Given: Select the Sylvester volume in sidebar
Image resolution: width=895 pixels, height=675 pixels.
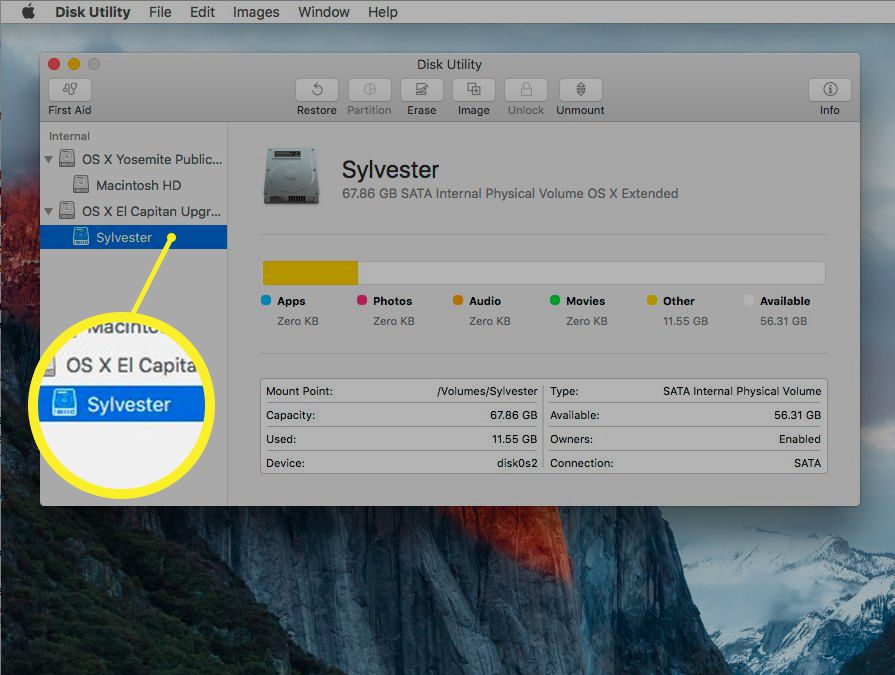Looking at the screenshot, I should click(124, 237).
